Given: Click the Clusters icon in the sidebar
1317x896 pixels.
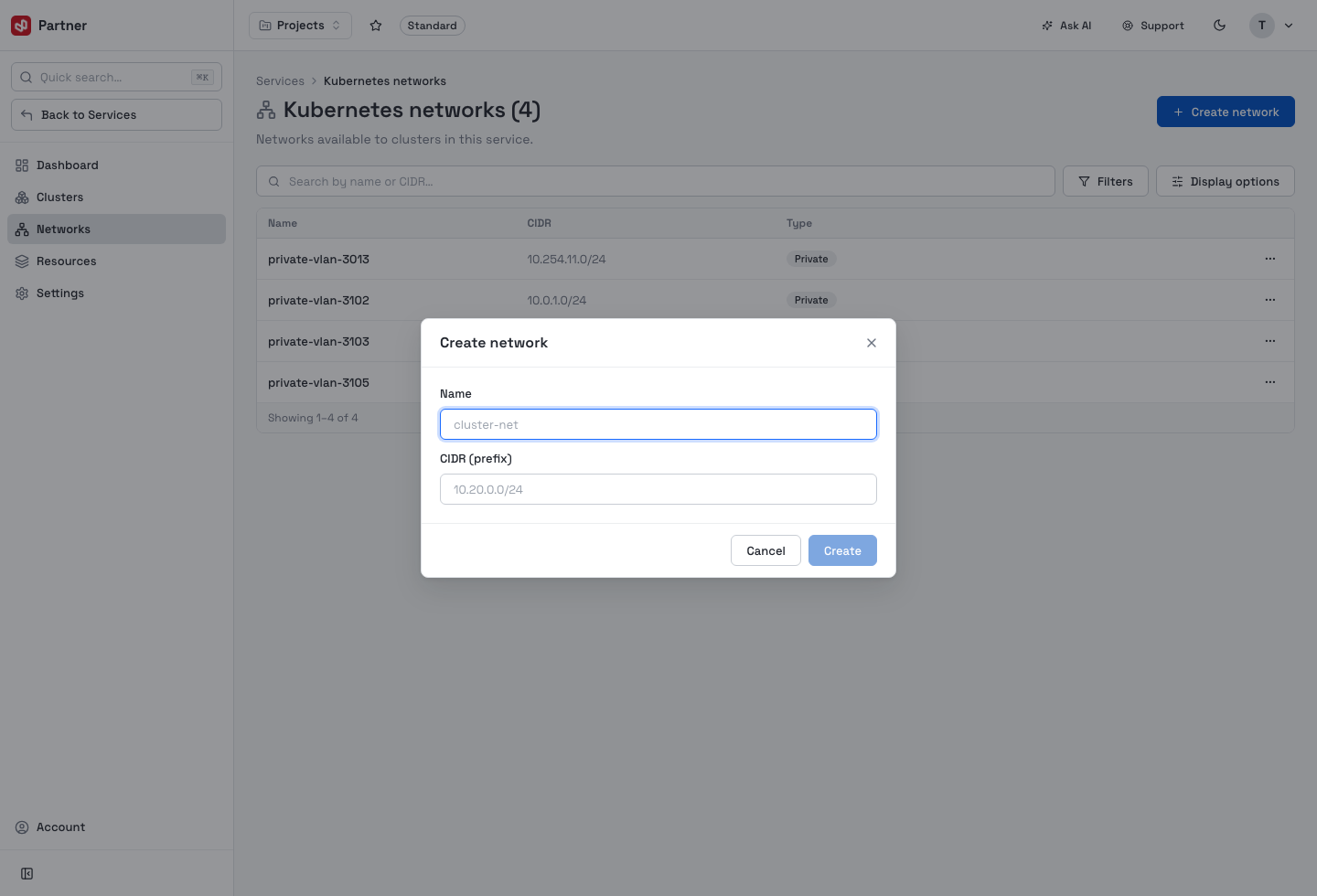Looking at the screenshot, I should 22,197.
